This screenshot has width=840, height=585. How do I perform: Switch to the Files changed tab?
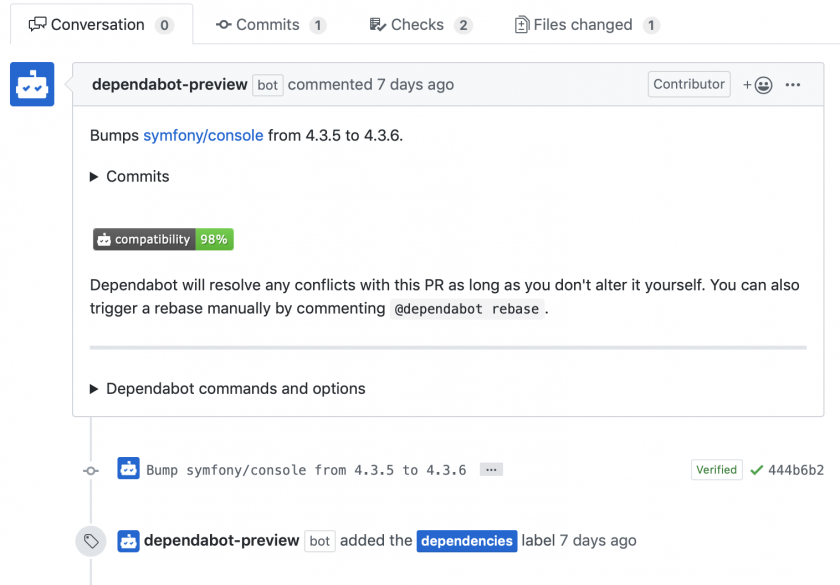point(587,25)
